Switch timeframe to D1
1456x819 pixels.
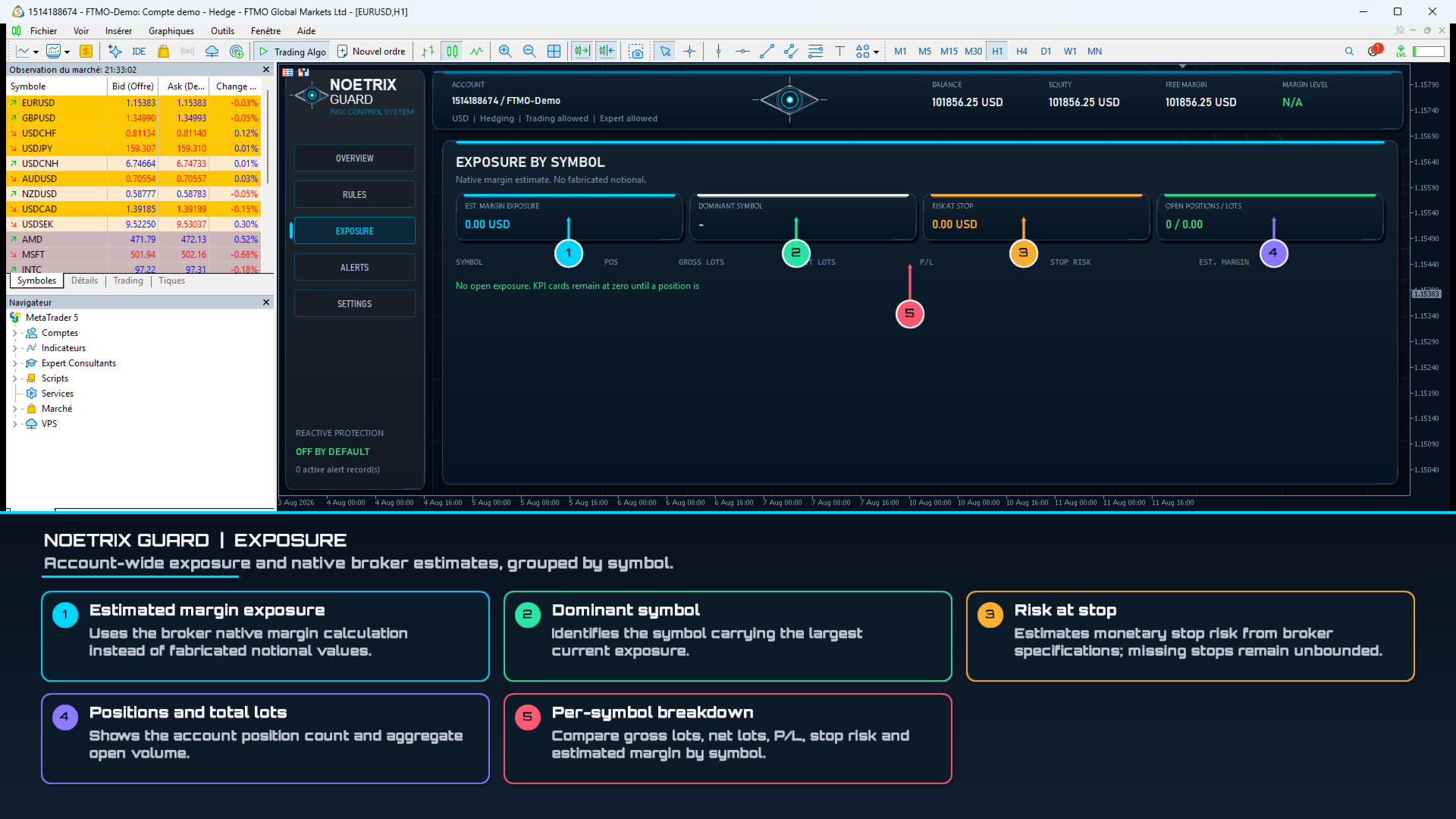[1046, 52]
